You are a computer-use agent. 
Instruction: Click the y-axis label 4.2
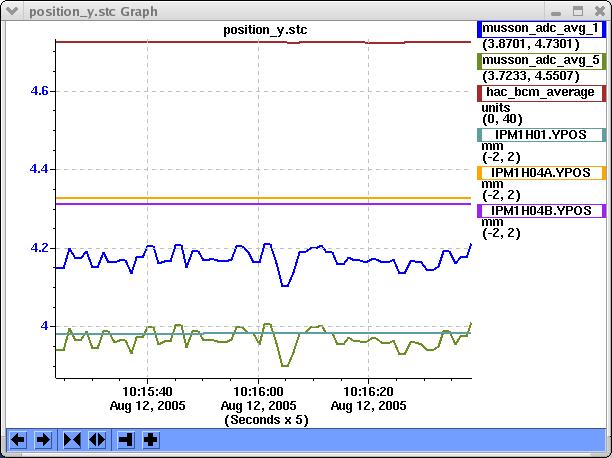(39, 248)
